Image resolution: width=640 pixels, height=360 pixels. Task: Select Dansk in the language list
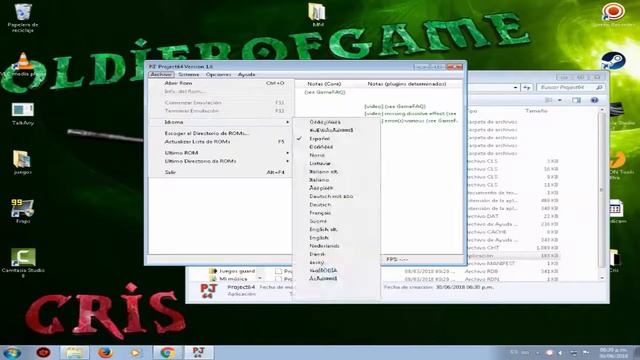pyautogui.click(x=337, y=254)
